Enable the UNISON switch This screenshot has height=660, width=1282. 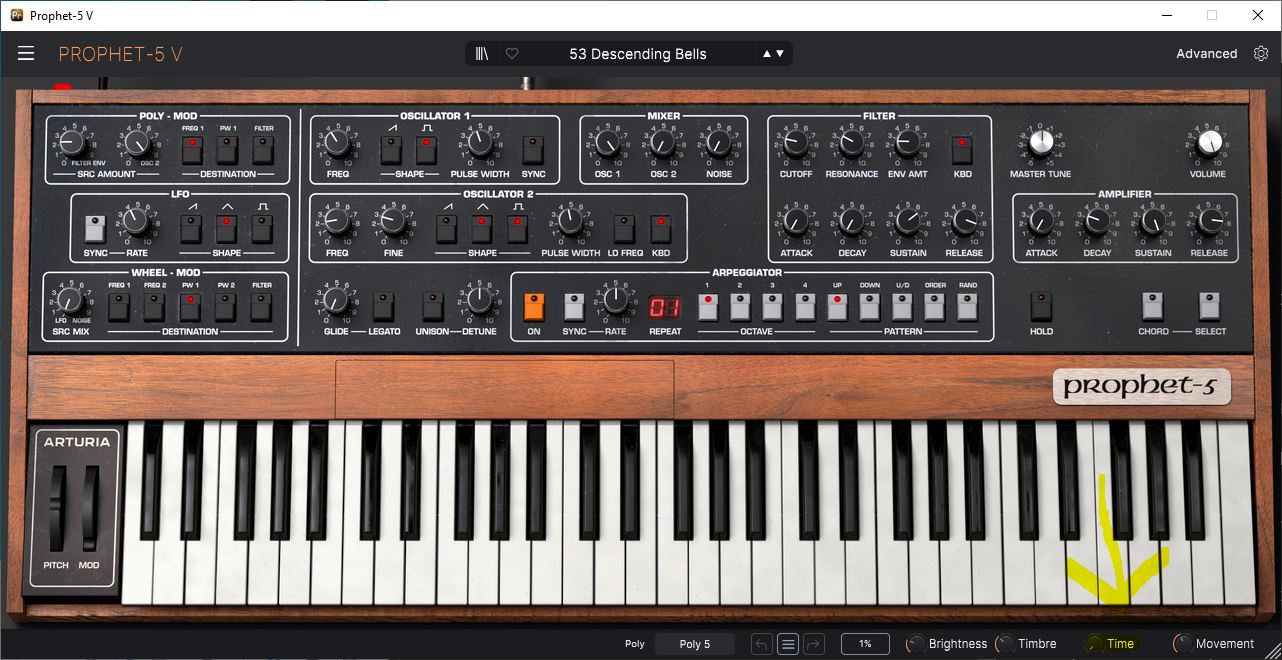click(x=432, y=307)
